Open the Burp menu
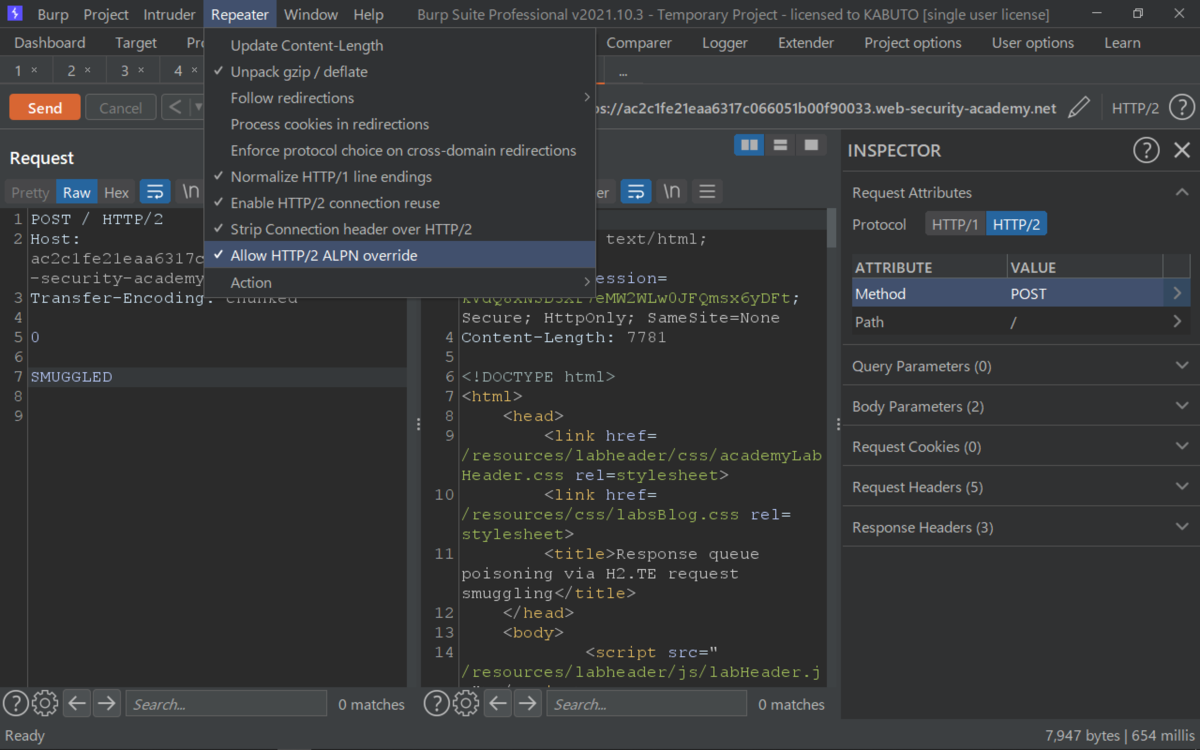This screenshot has height=750, width=1200. point(53,14)
